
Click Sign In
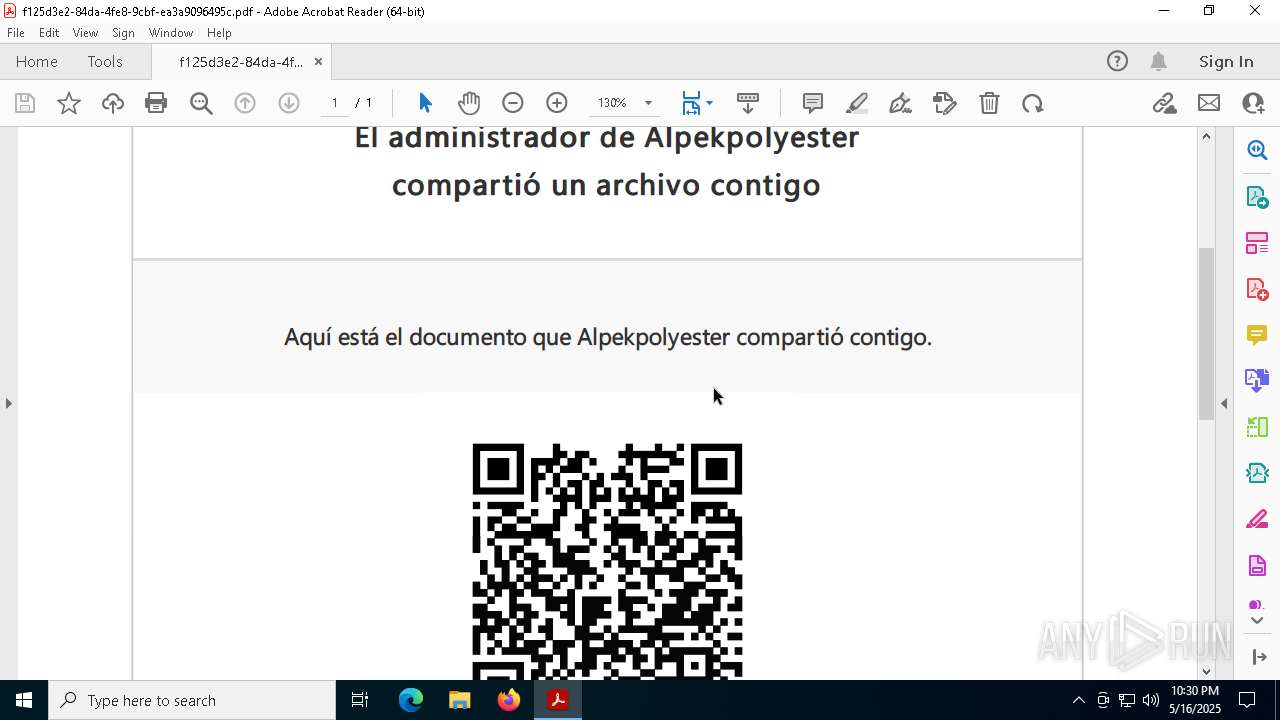(1226, 62)
